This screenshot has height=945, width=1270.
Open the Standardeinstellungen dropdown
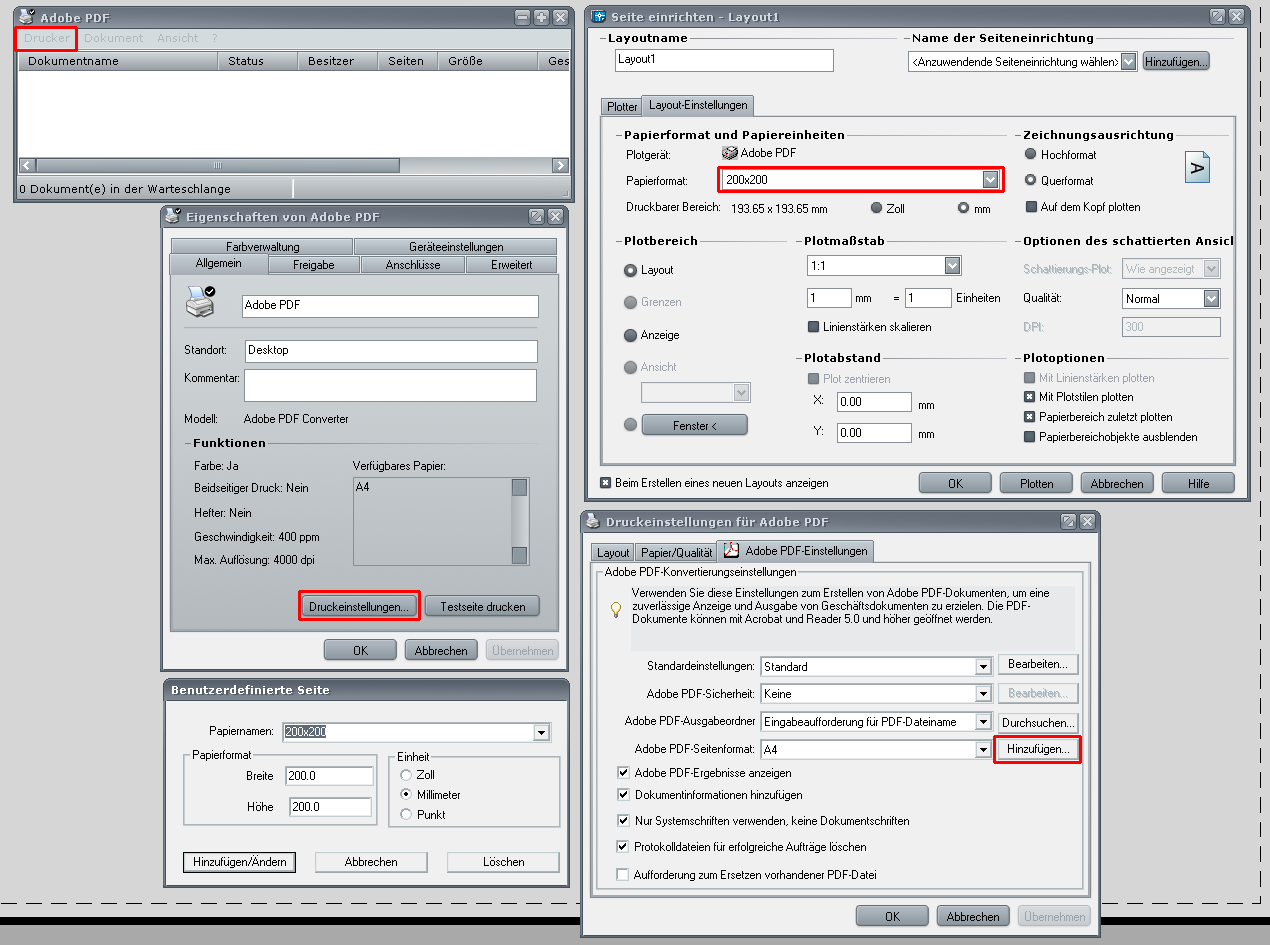coord(983,667)
